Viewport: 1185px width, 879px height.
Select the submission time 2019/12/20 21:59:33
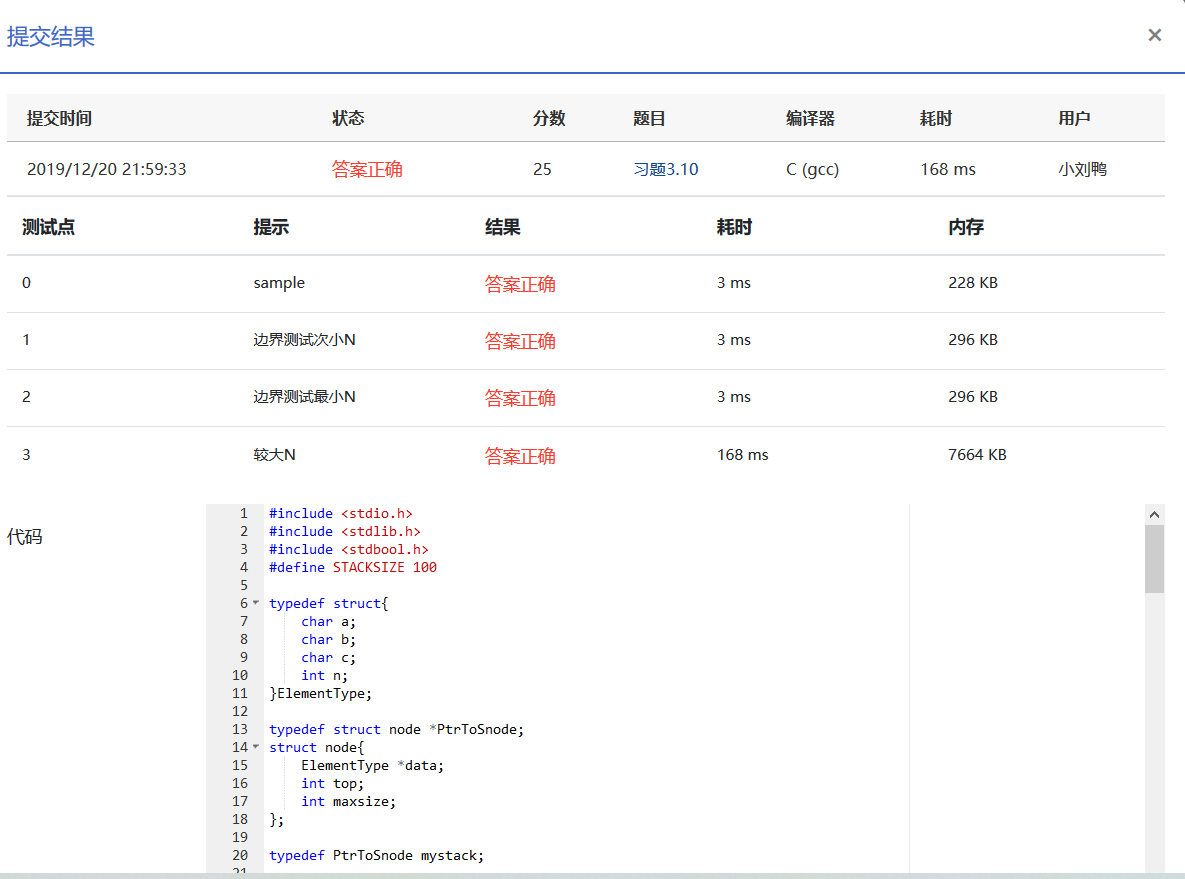point(107,169)
